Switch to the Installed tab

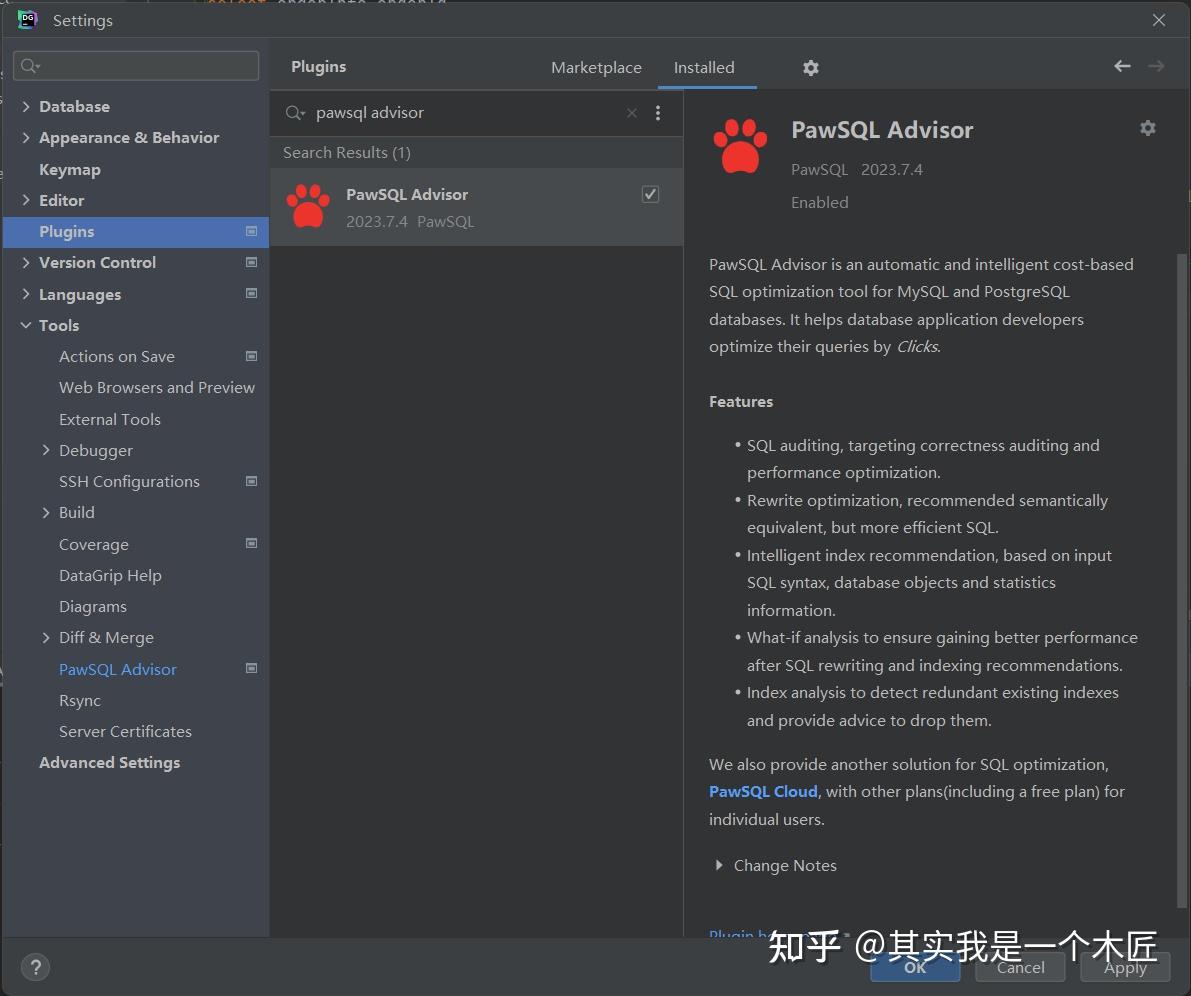pyautogui.click(x=705, y=67)
